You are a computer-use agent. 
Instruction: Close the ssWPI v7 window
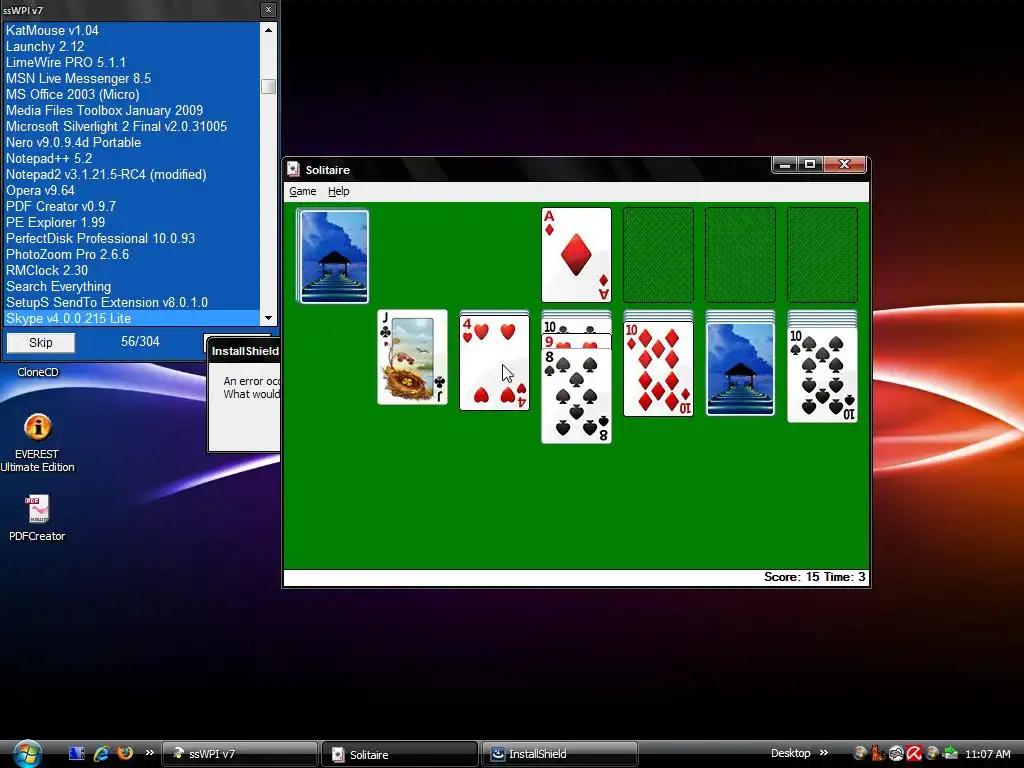tap(268, 10)
